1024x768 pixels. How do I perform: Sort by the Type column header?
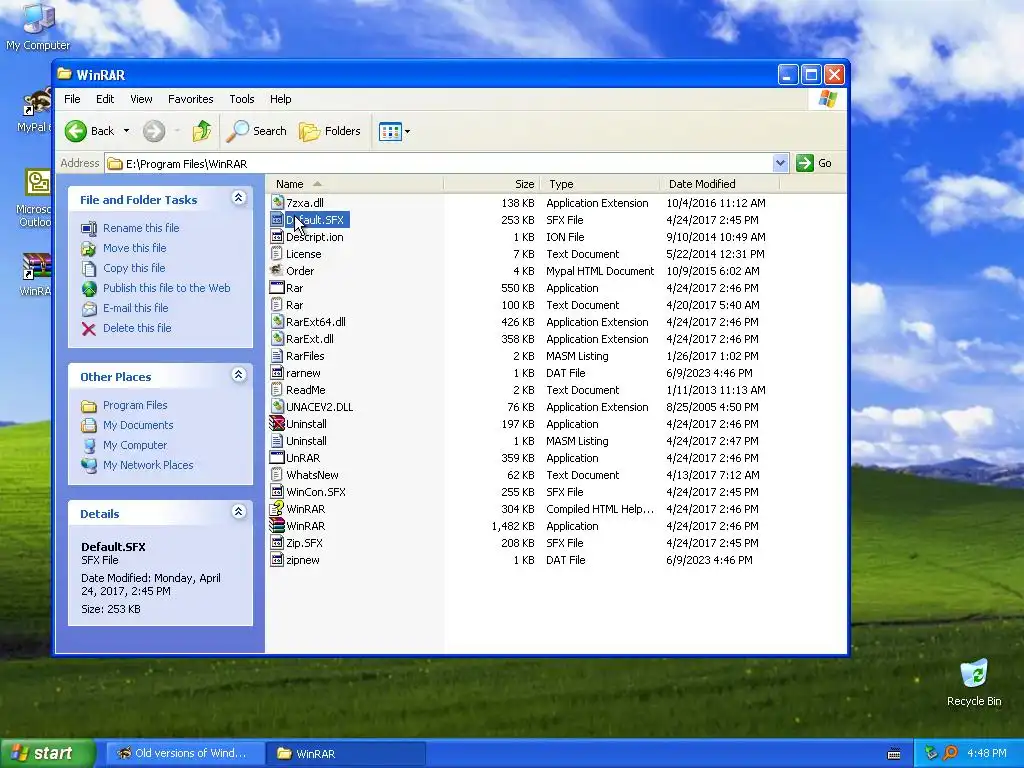pos(600,184)
